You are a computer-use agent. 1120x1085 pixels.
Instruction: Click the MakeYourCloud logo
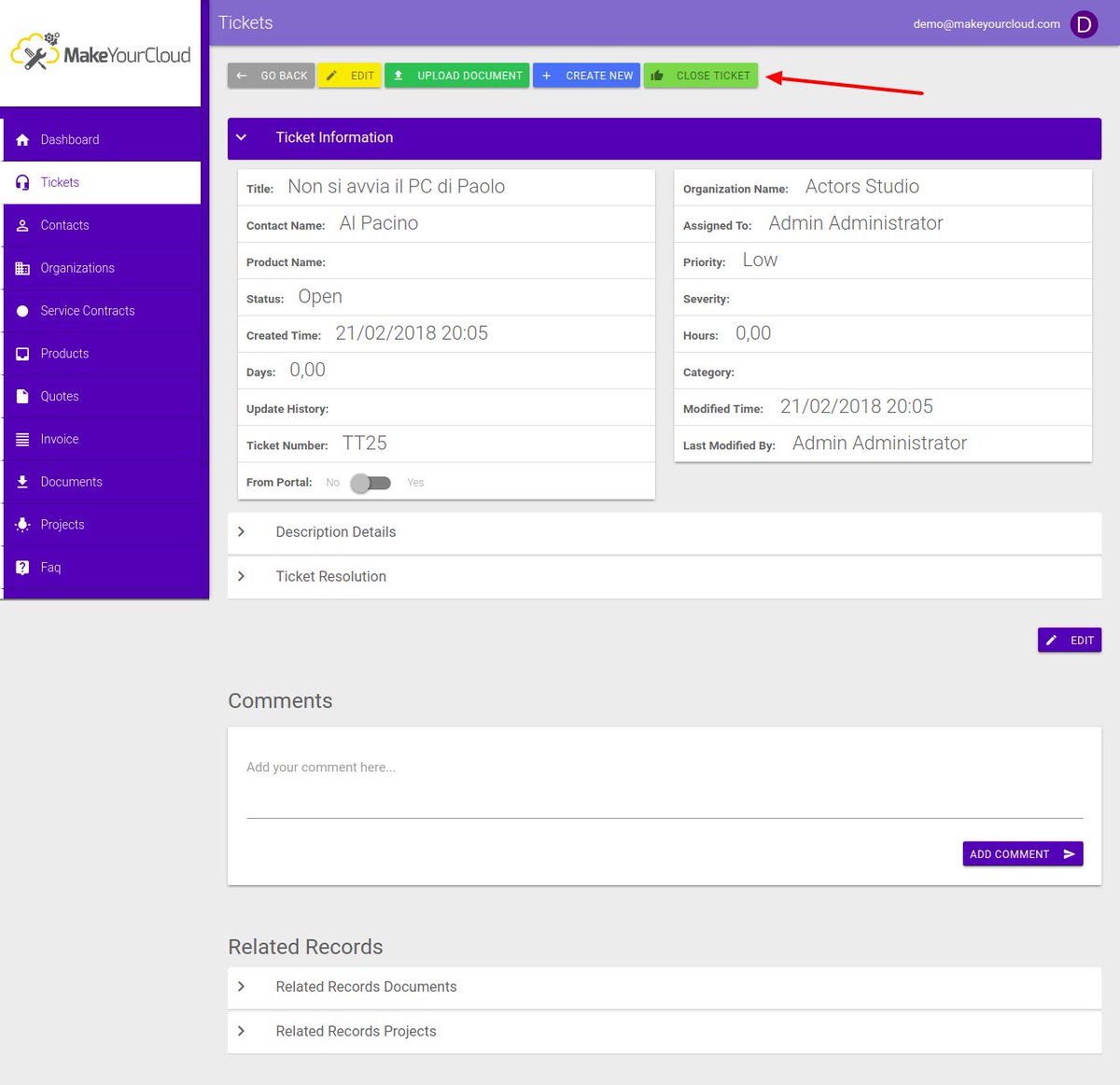pos(100,53)
